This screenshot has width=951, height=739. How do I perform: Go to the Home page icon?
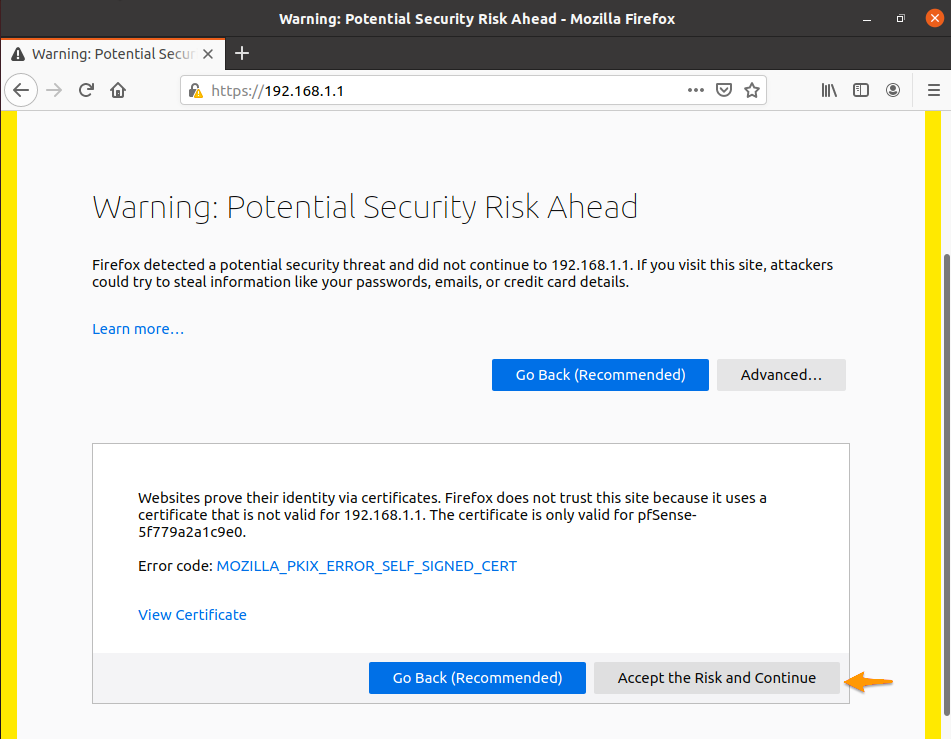(118, 90)
